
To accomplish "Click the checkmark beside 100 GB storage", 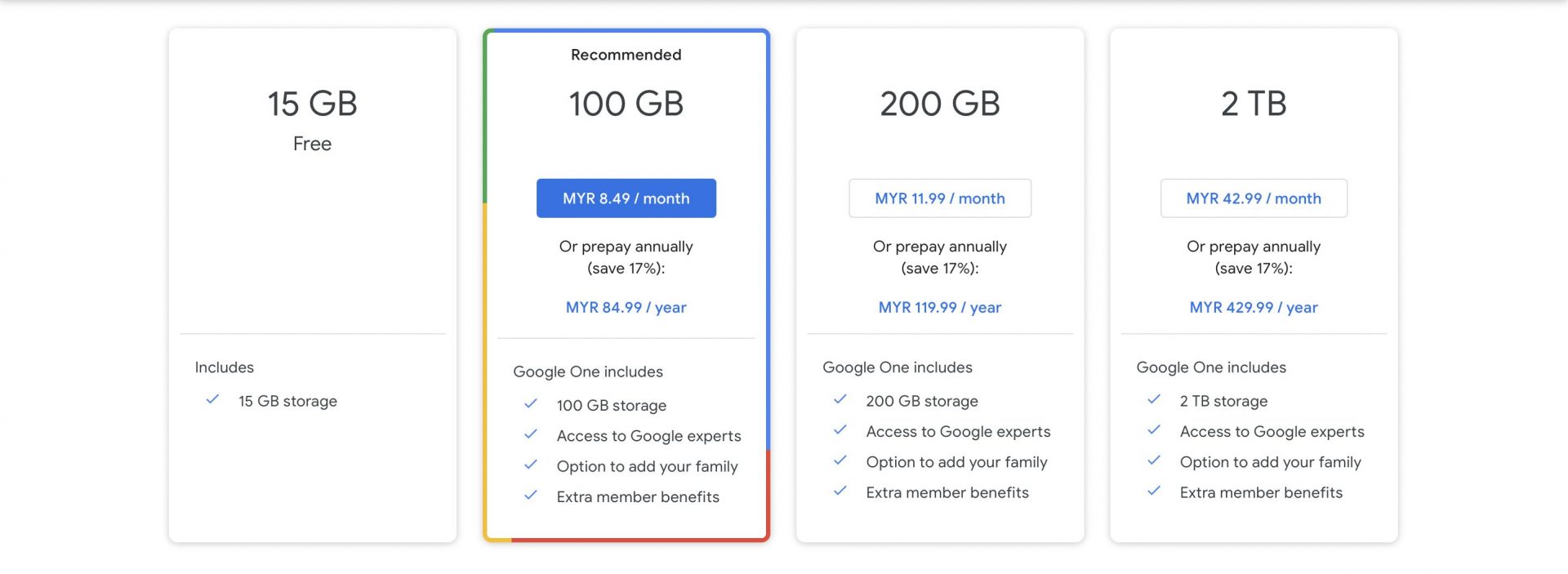I will (531, 404).
